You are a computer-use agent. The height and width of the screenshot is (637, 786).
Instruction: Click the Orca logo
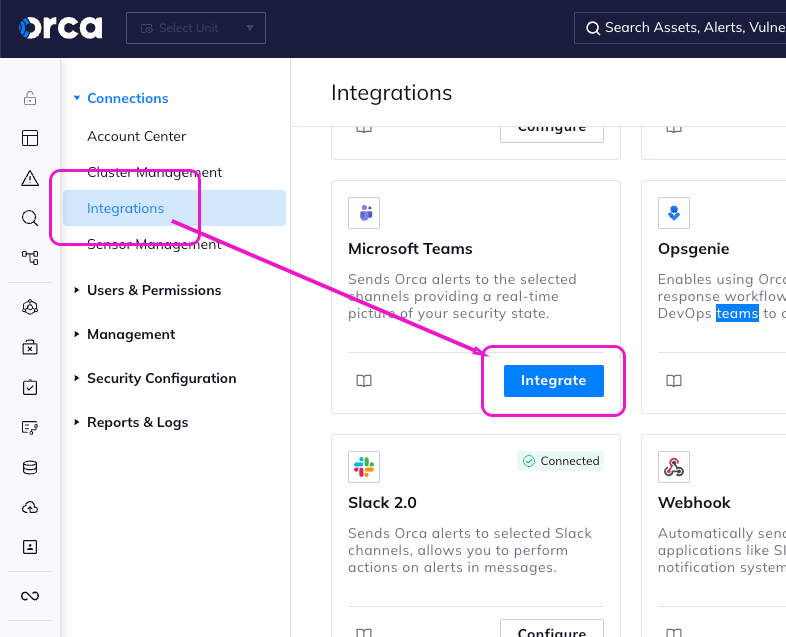61,28
